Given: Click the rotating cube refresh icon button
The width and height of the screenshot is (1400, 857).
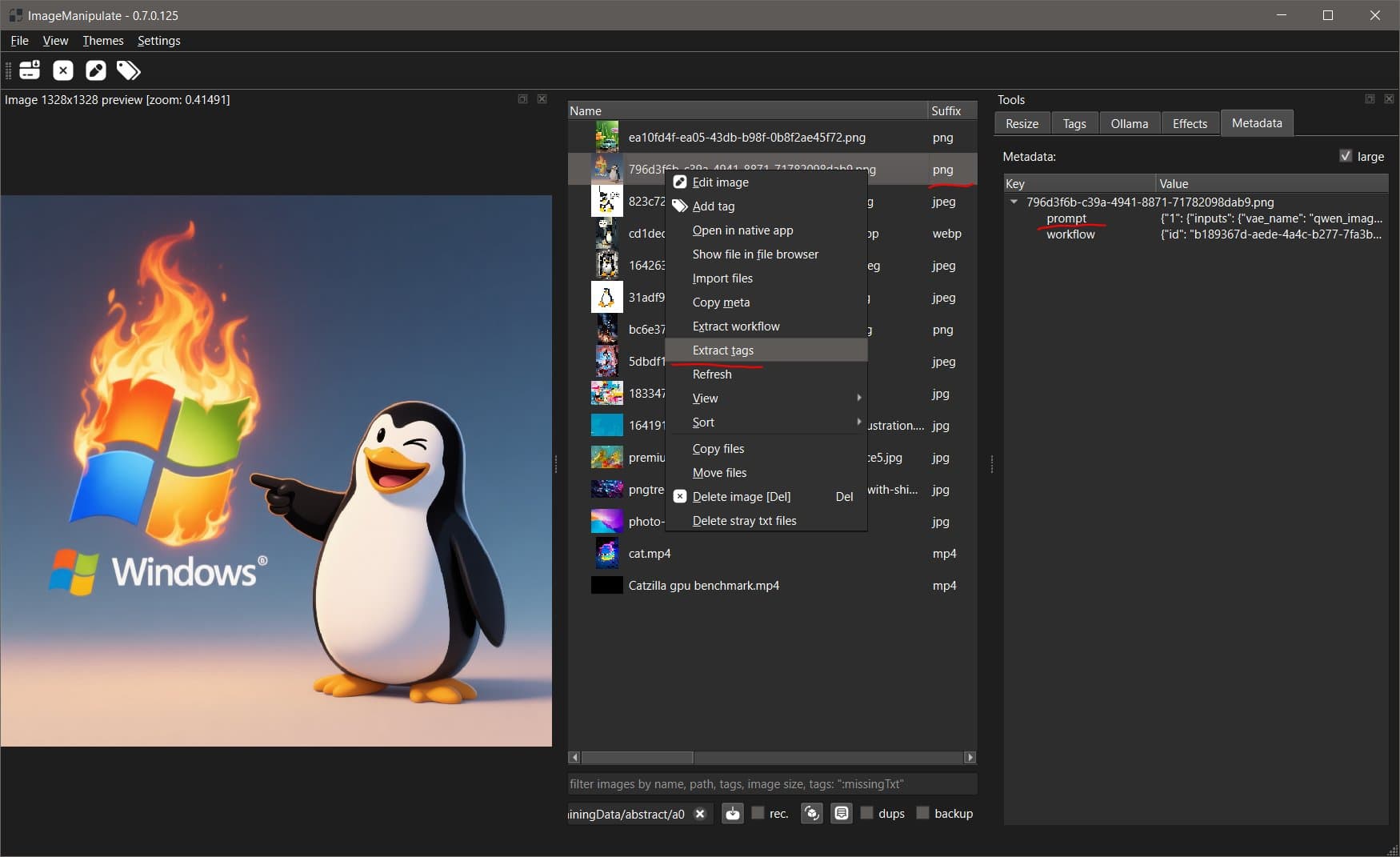Looking at the screenshot, I should (x=811, y=814).
